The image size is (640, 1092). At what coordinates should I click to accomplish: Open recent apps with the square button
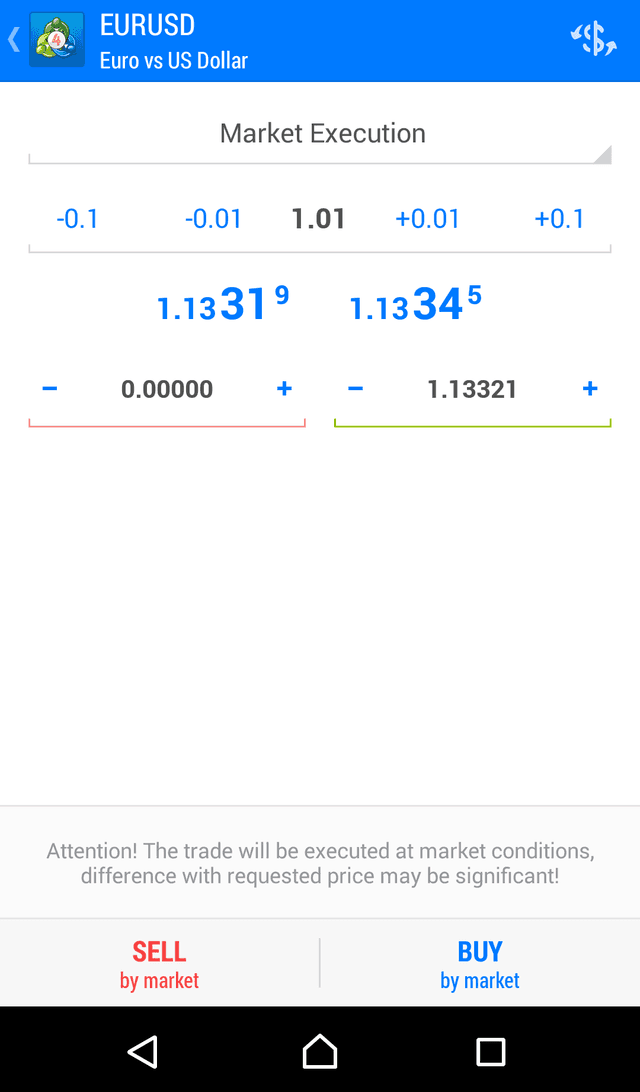pyautogui.click(x=491, y=1051)
